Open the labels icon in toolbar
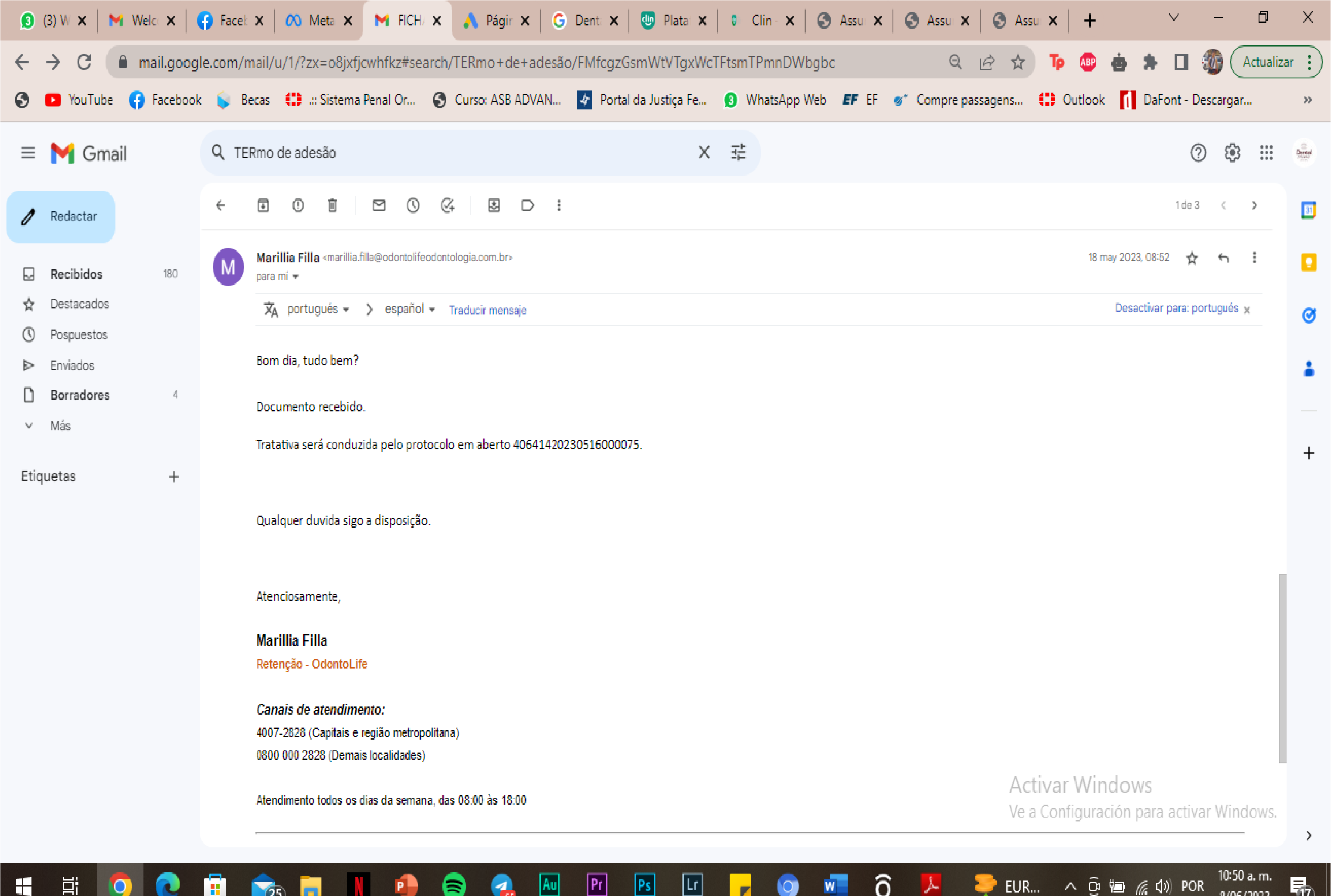The width and height of the screenshot is (1337, 896). tap(529, 206)
